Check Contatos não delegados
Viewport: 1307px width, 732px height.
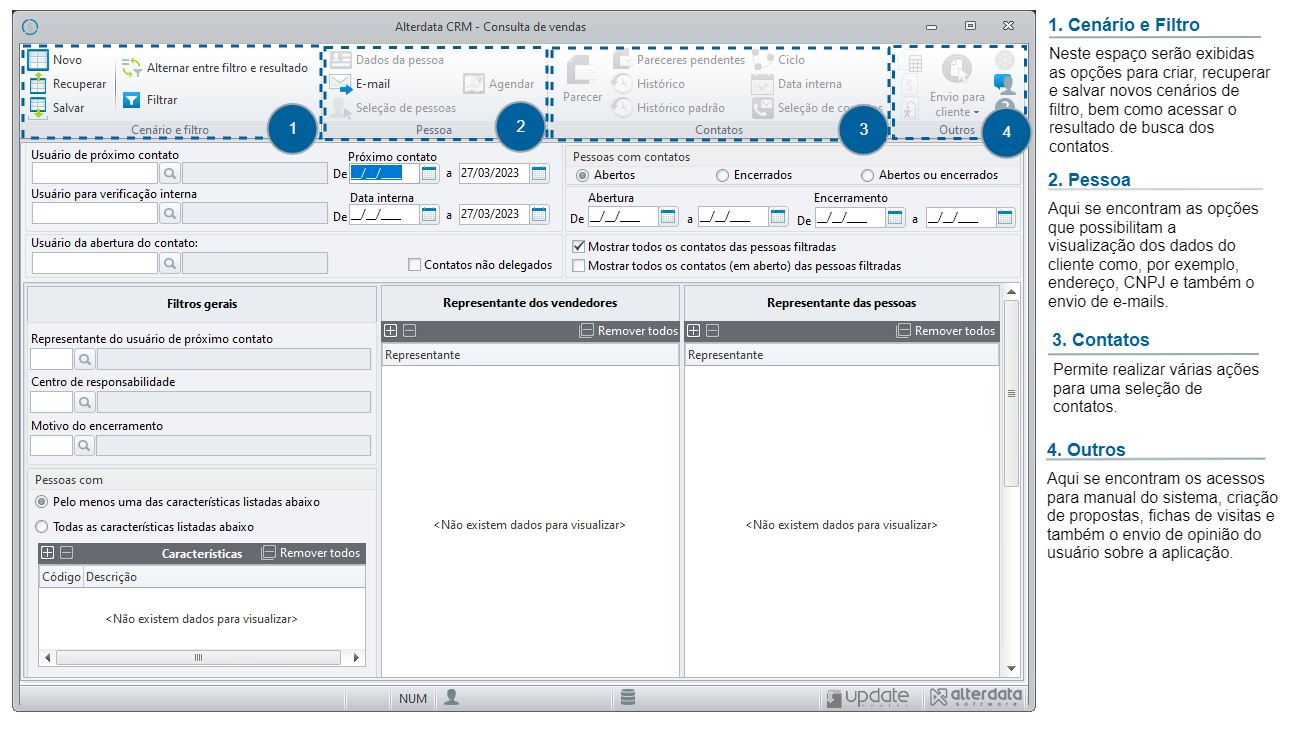[x=414, y=265]
